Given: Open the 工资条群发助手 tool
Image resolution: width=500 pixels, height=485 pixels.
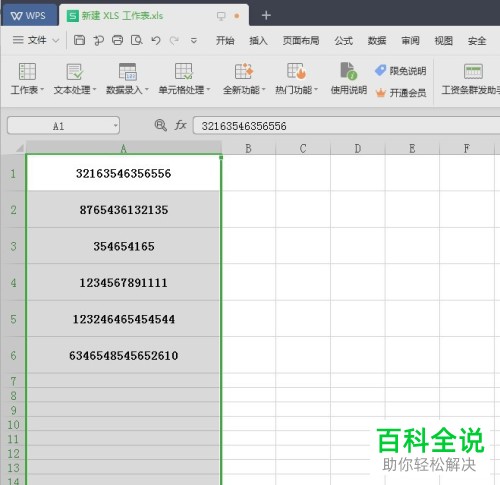Looking at the screenshot, I should tap(471, 79).
